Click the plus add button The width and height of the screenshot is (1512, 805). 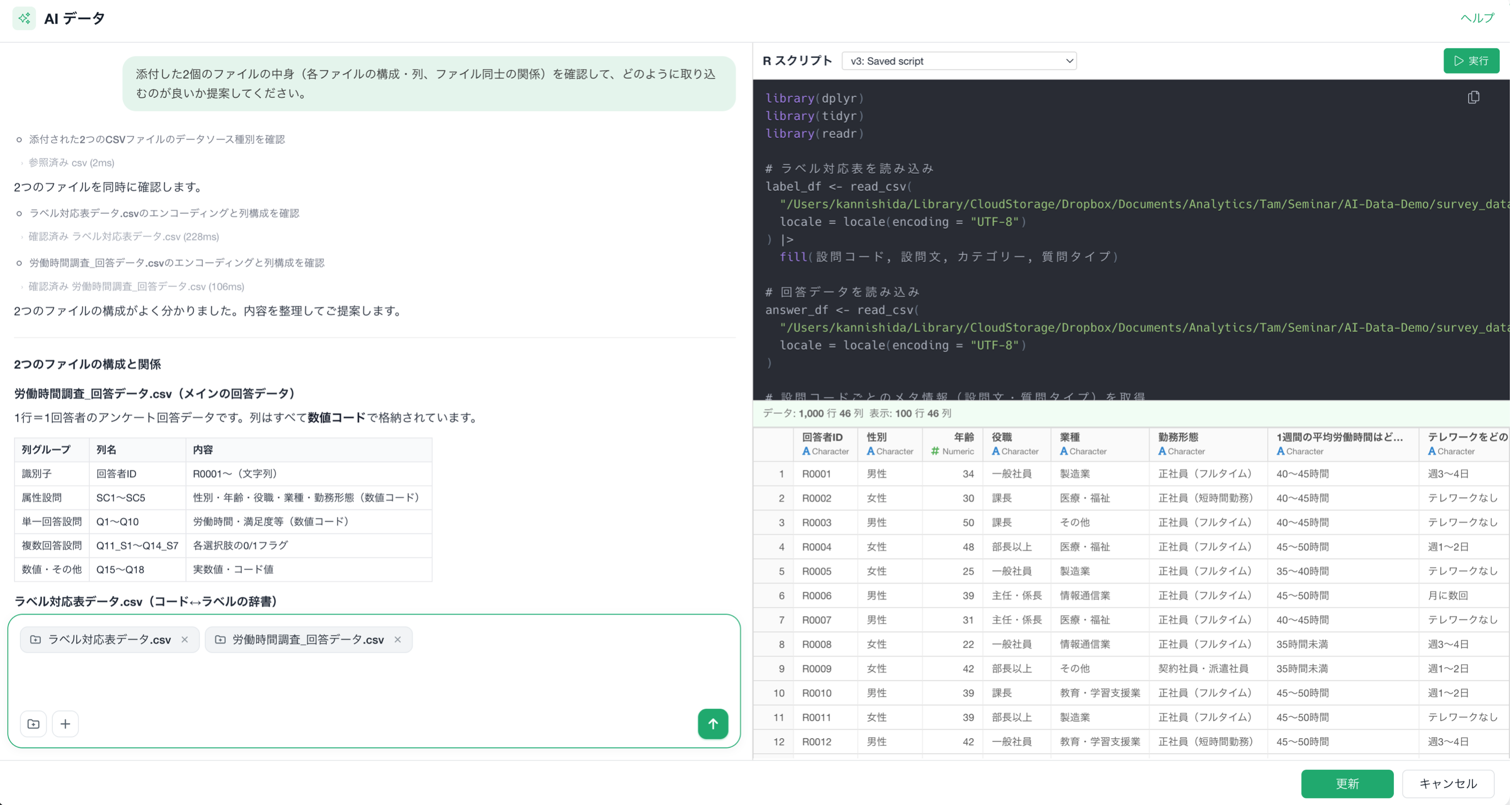[65, 724]
